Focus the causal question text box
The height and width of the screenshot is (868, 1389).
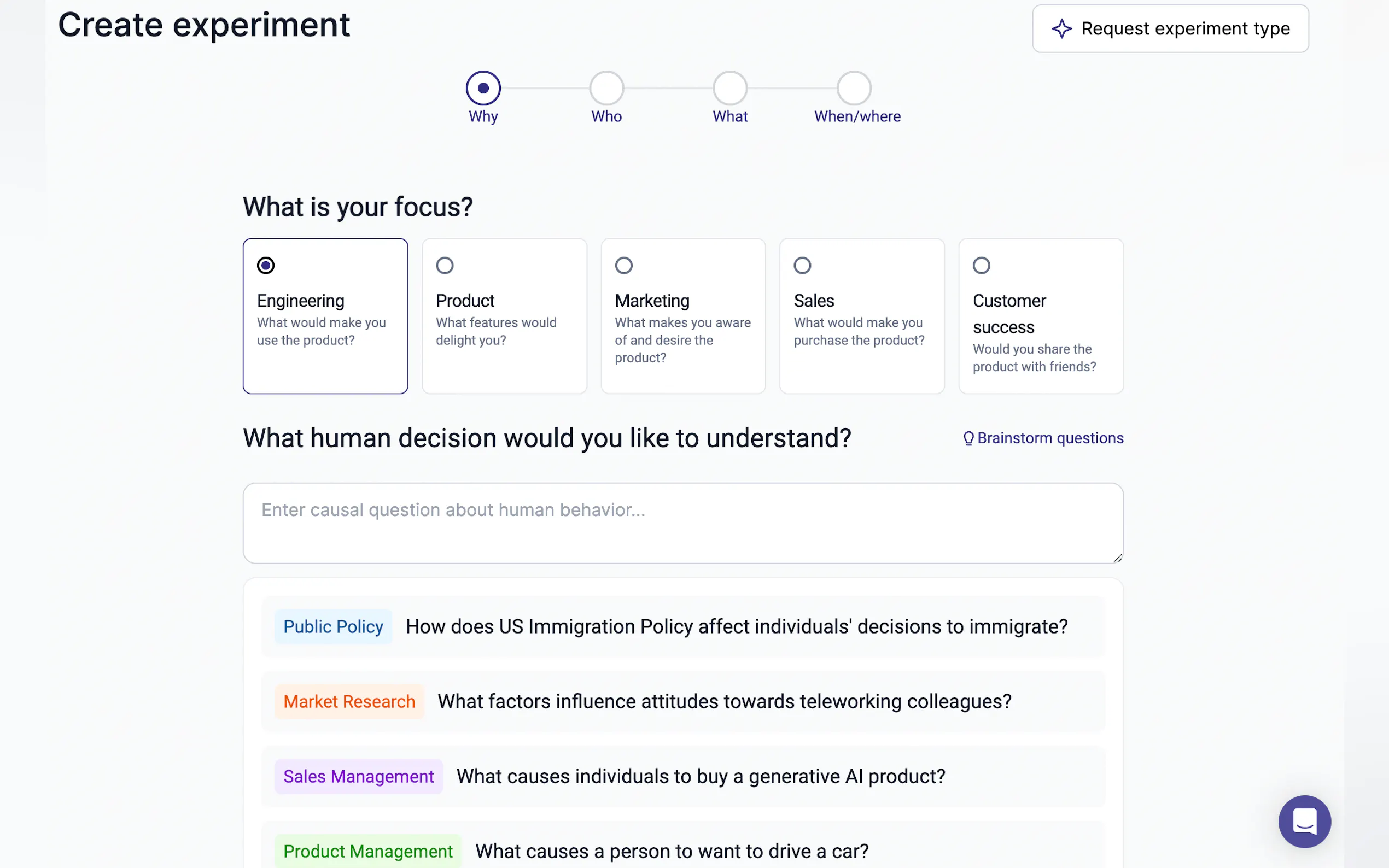point(682,523)
